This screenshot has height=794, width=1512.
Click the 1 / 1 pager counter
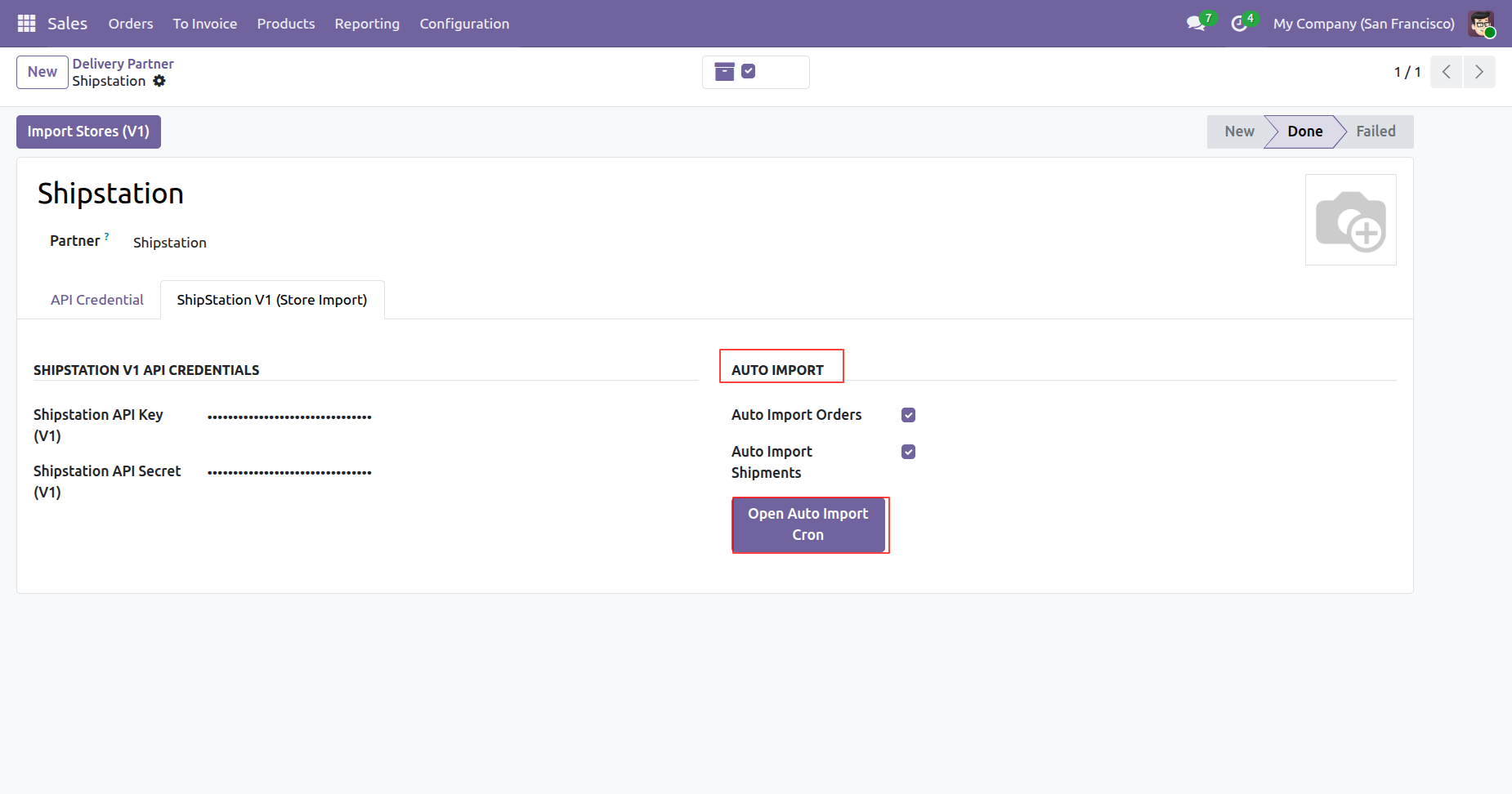click(x=1407, y=72)
